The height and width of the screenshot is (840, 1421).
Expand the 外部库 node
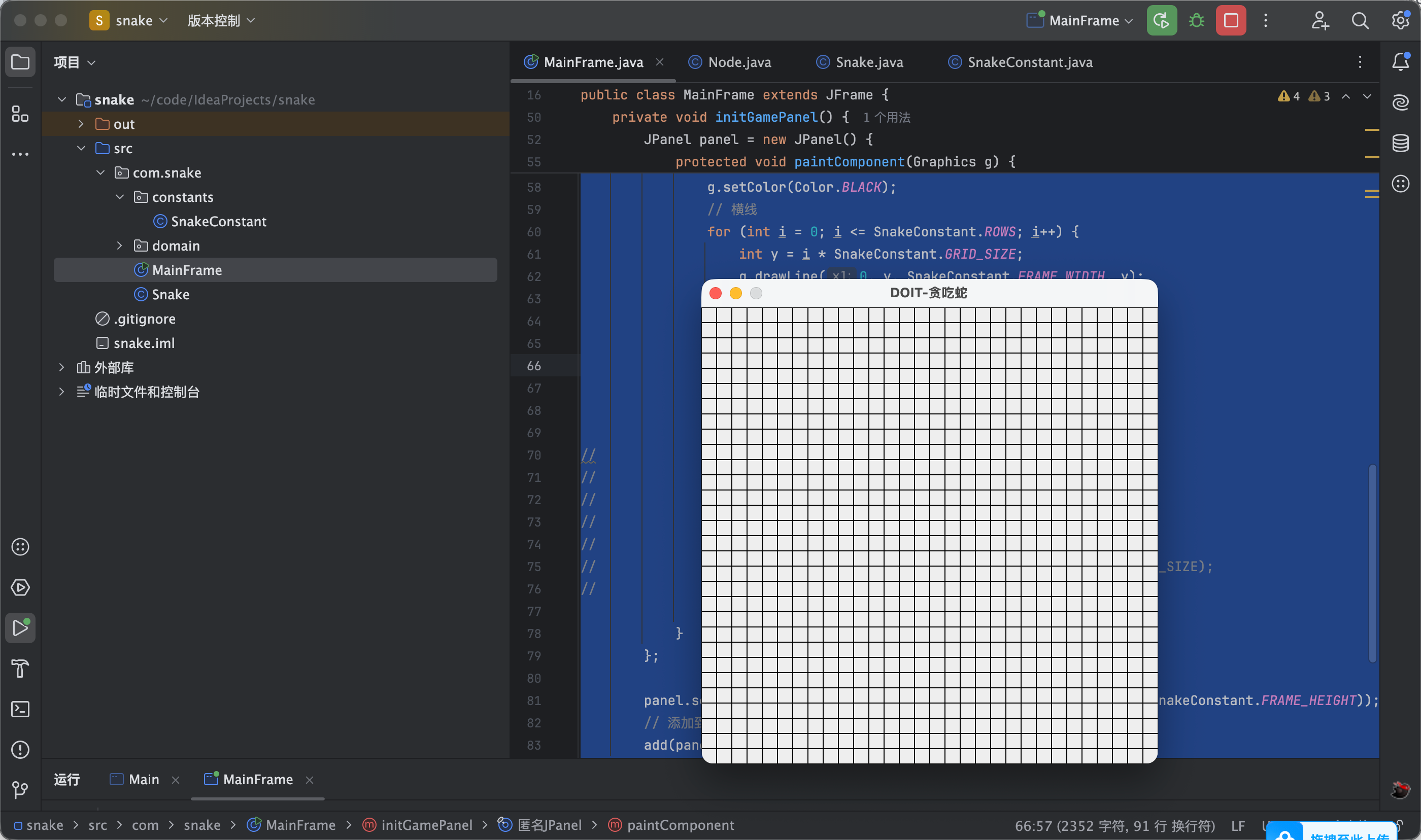pos(62,367)
